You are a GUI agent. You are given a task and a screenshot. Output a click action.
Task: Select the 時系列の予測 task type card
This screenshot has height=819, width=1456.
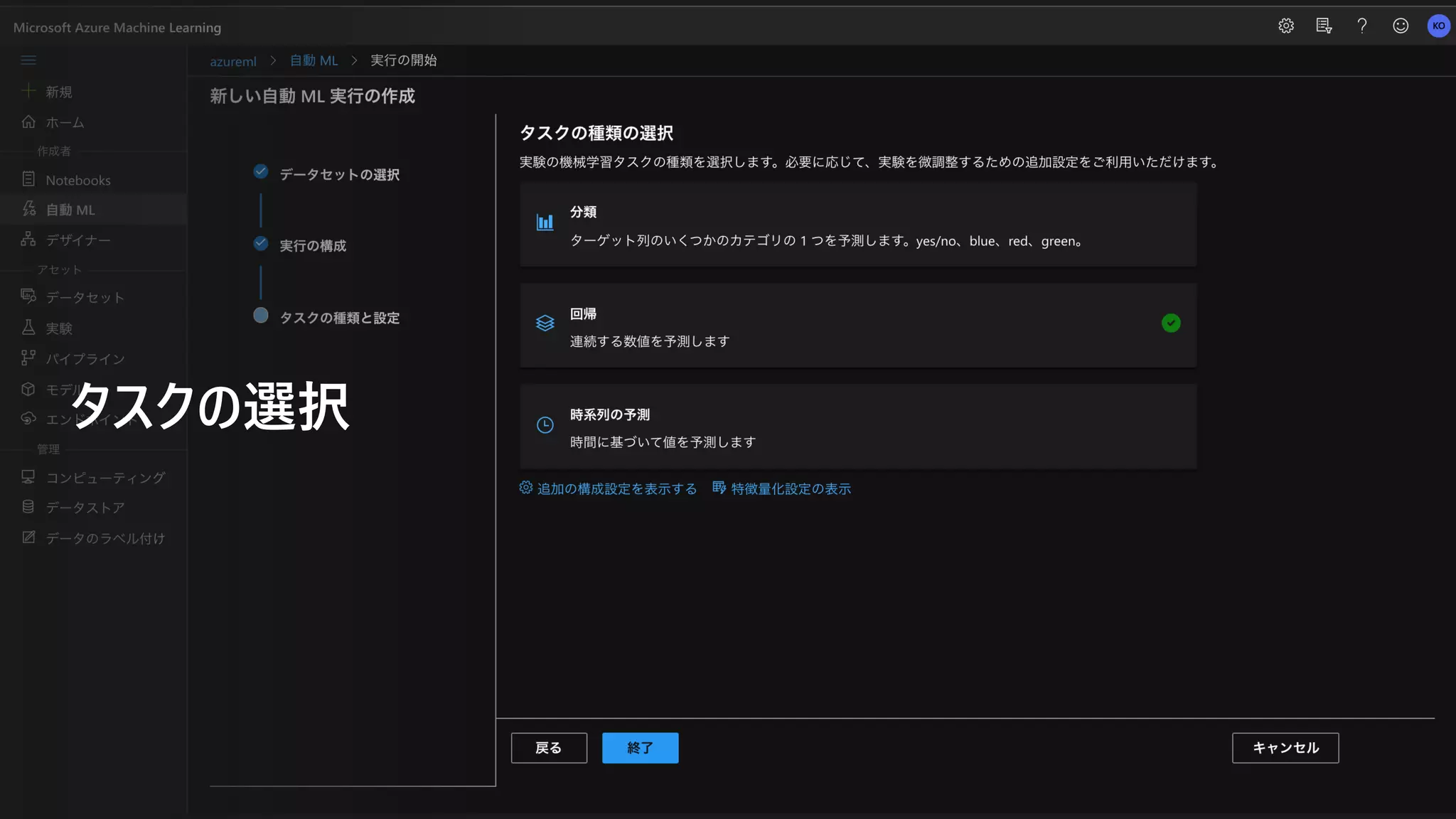click(858, 427)
